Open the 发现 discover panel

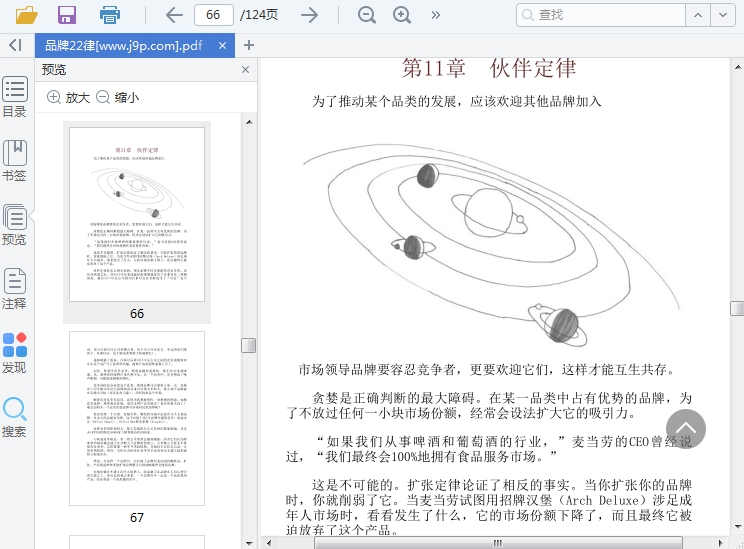pyautogui.click(x=15, y=353)
